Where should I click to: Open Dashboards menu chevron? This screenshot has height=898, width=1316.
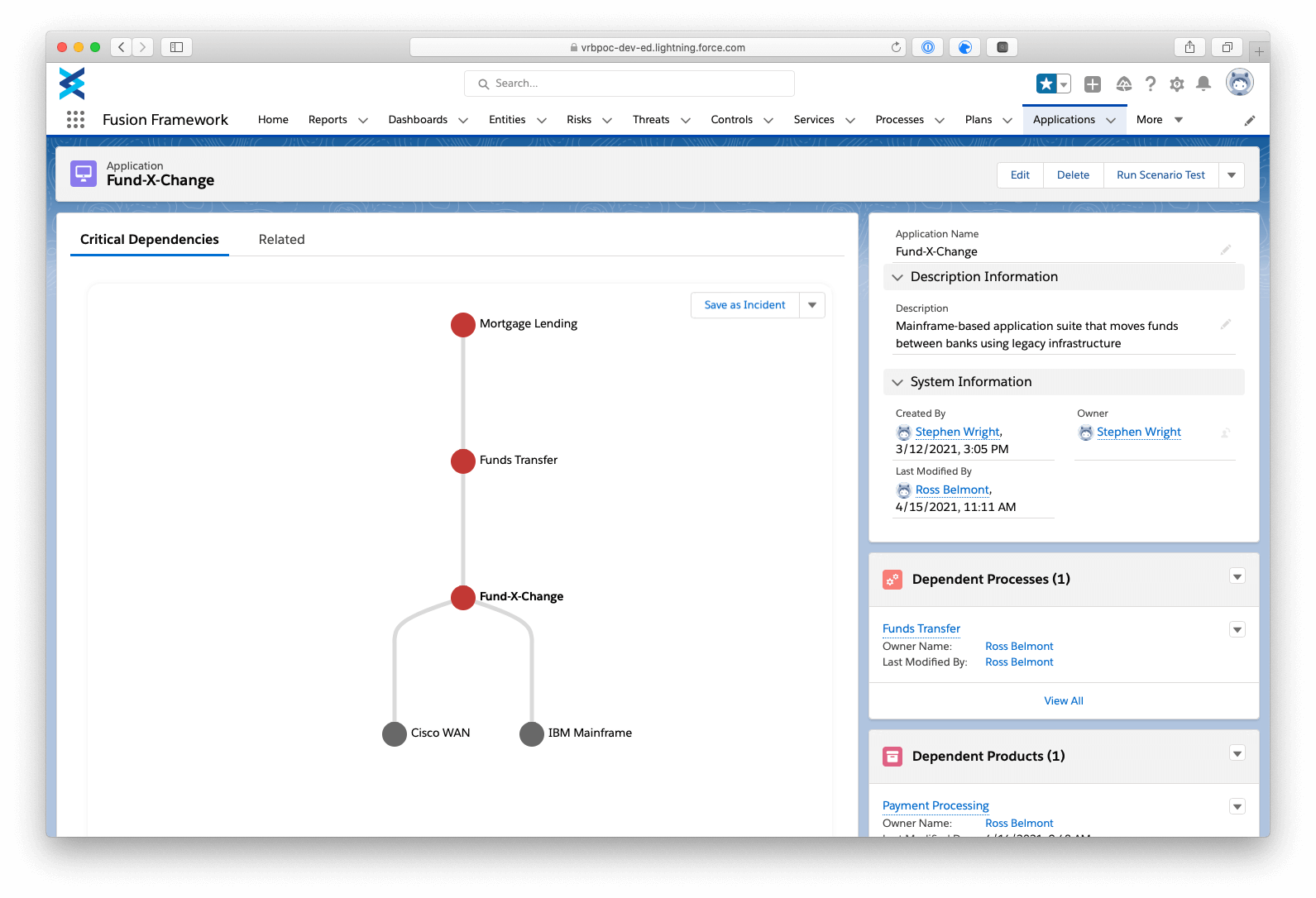(x=463, y=121)
